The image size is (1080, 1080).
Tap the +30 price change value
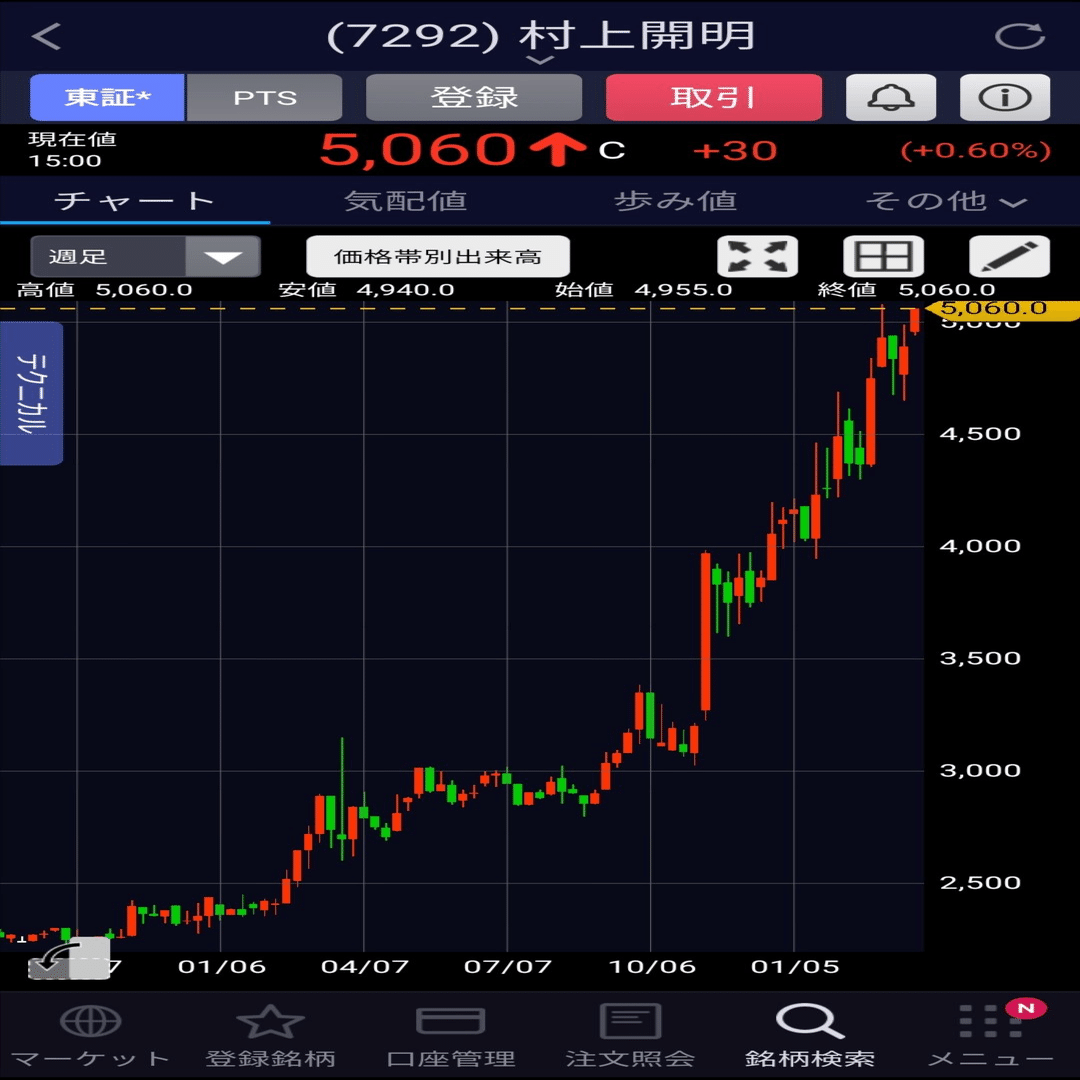point(735,151)
